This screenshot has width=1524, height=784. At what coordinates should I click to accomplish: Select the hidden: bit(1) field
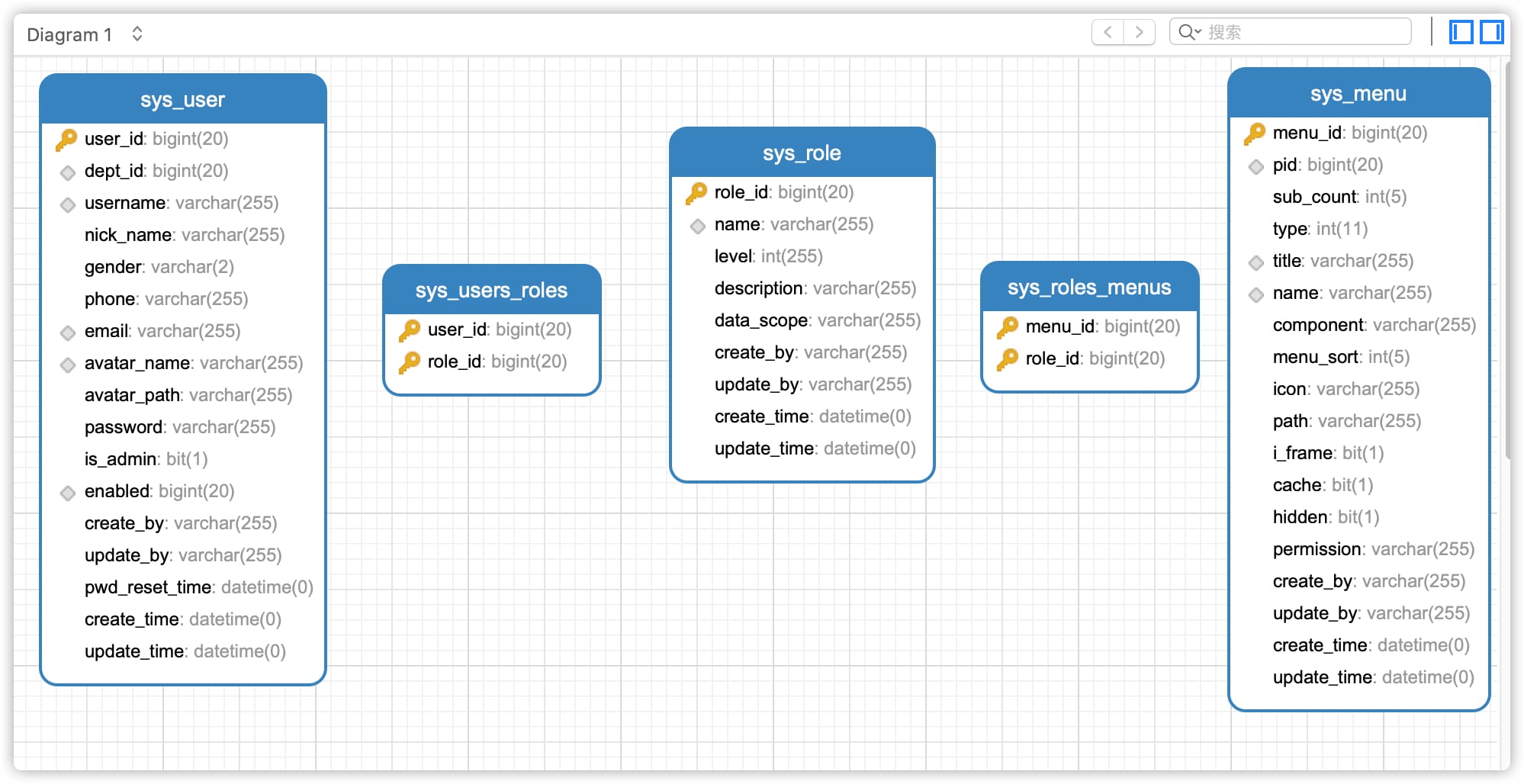(x=1326, y=517)
